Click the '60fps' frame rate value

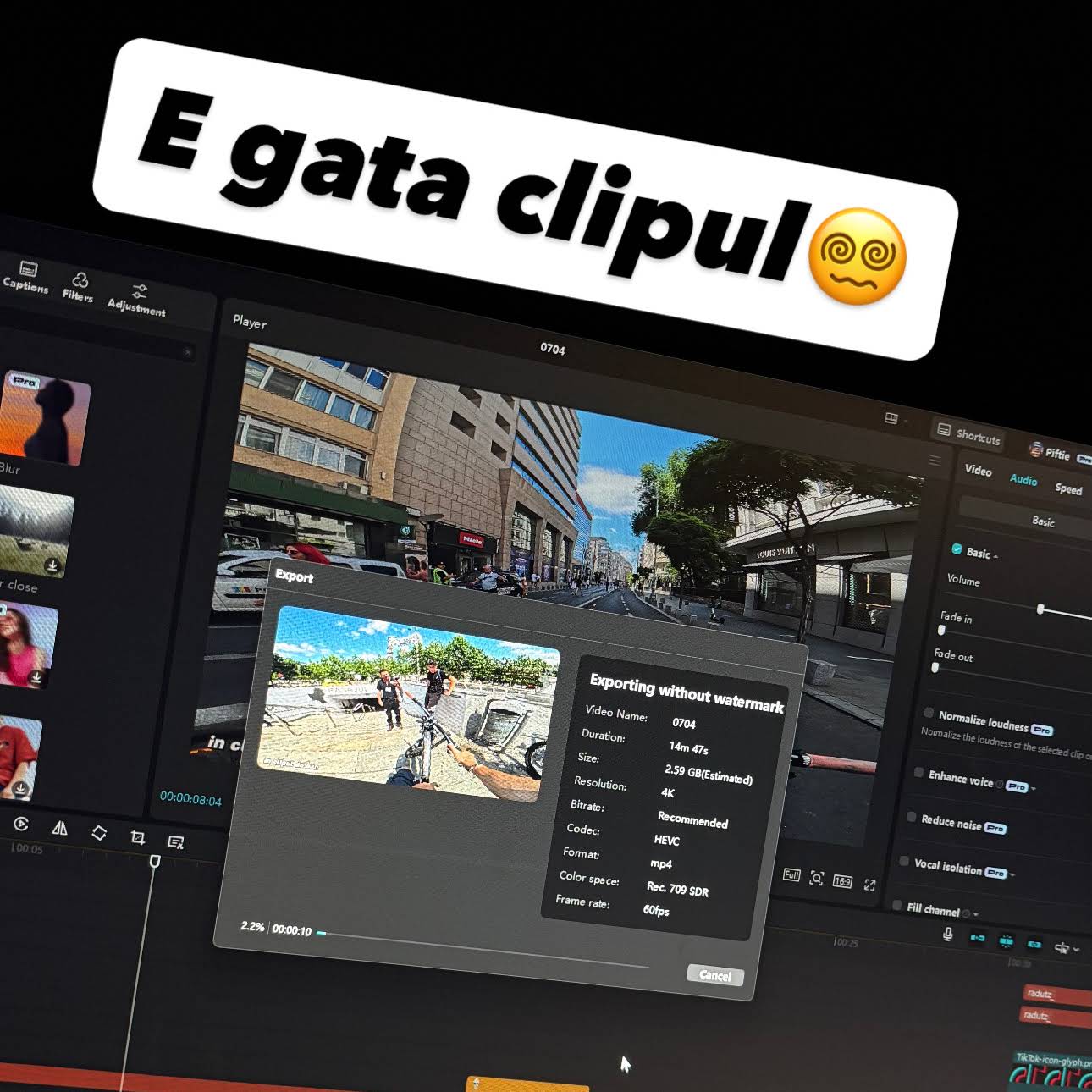click(x=656, y=910)
